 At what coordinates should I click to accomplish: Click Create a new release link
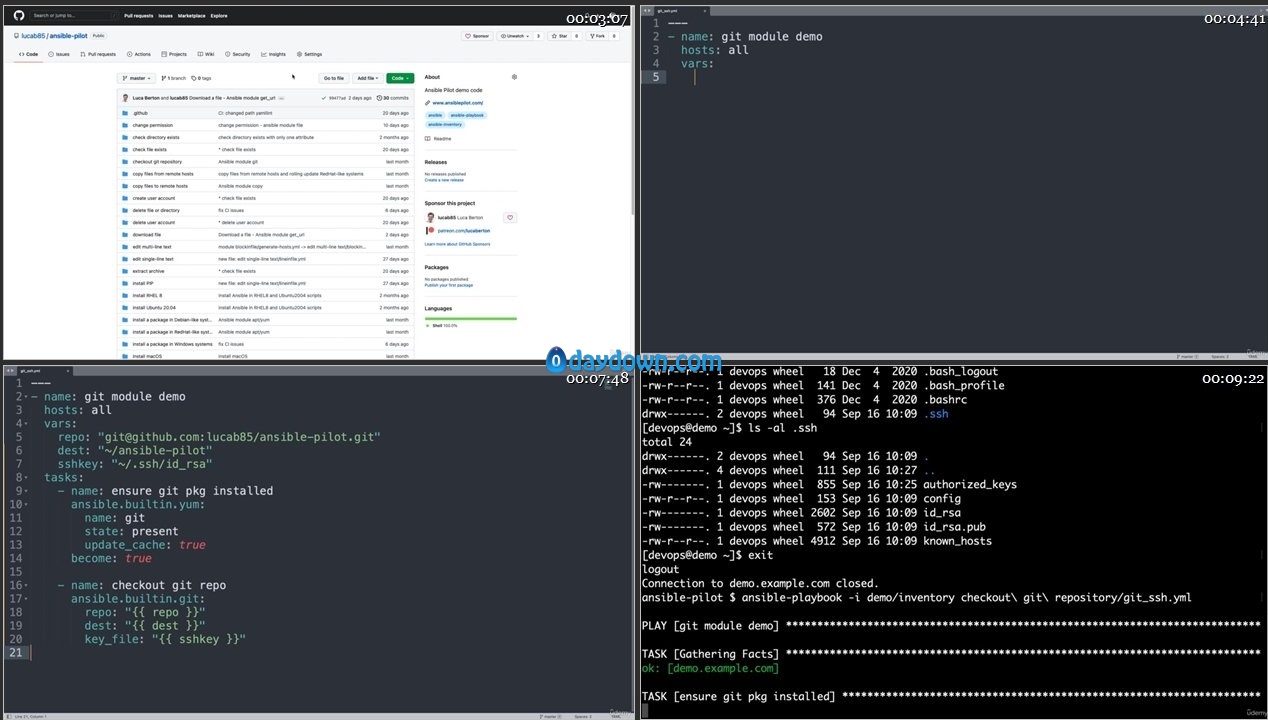point(444,180)
